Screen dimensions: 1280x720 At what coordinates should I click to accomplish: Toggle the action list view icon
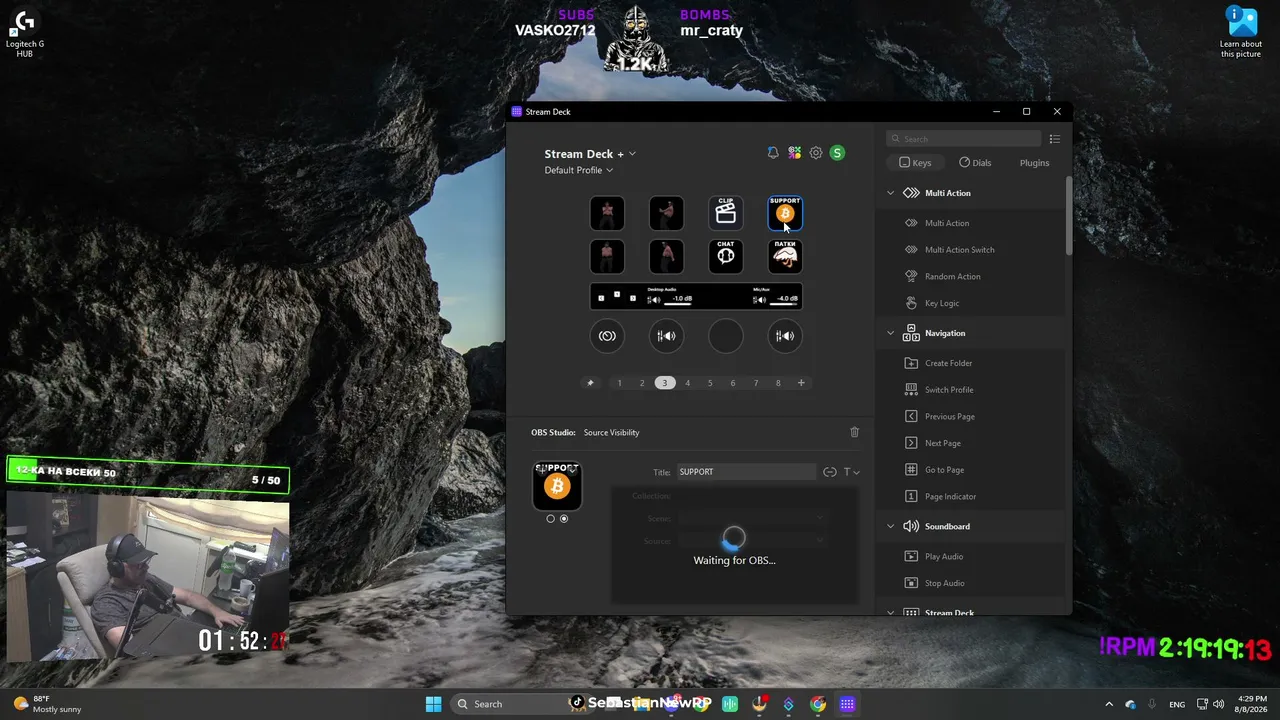click(x=1054, y=139)
